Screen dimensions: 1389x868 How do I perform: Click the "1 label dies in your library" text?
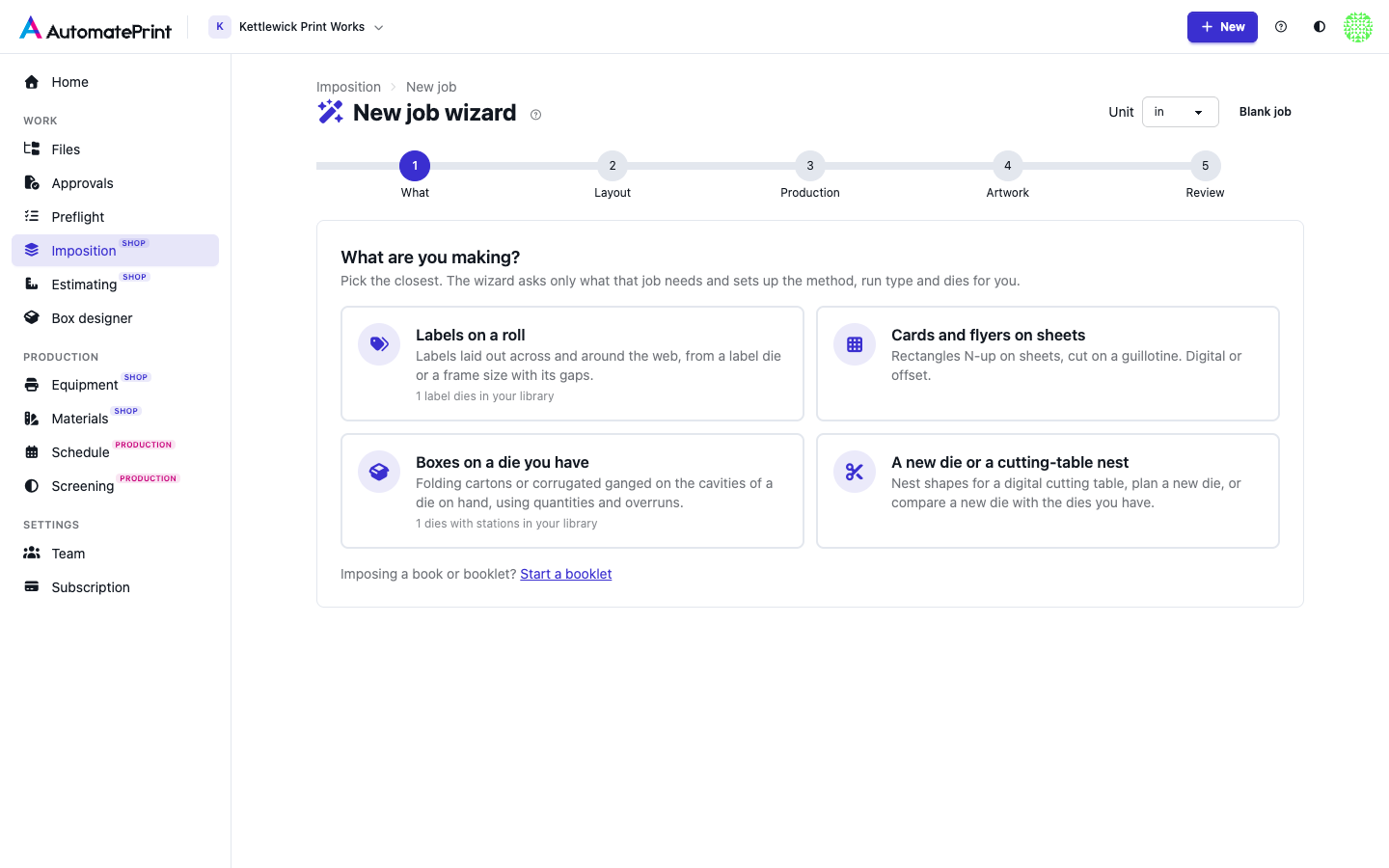[x=485, y=396]
